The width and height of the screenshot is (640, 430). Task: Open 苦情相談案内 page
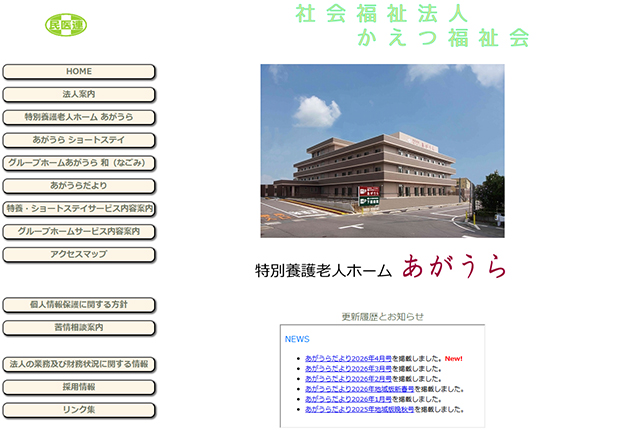point(79,328)
